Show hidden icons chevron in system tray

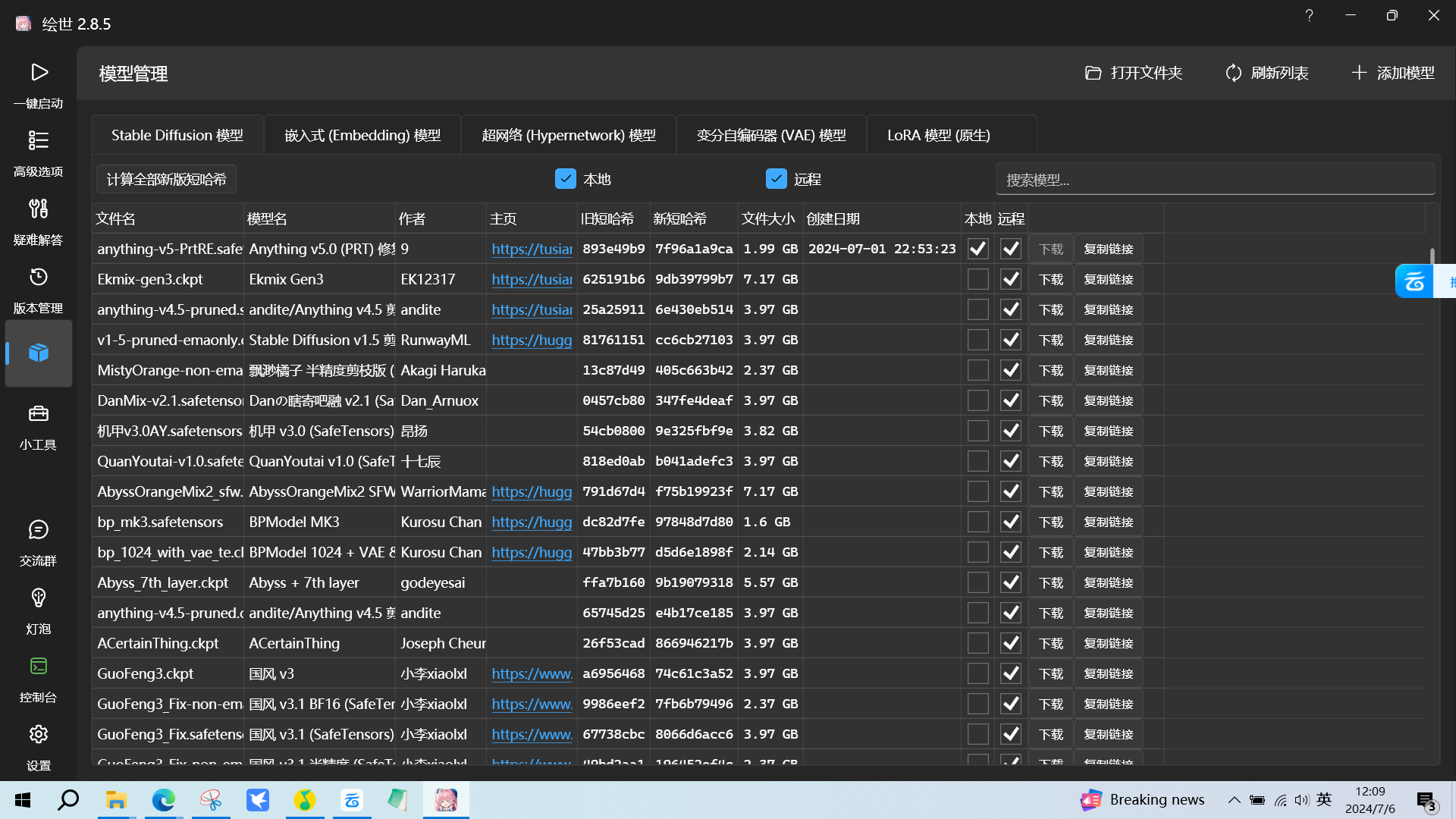1234,800
